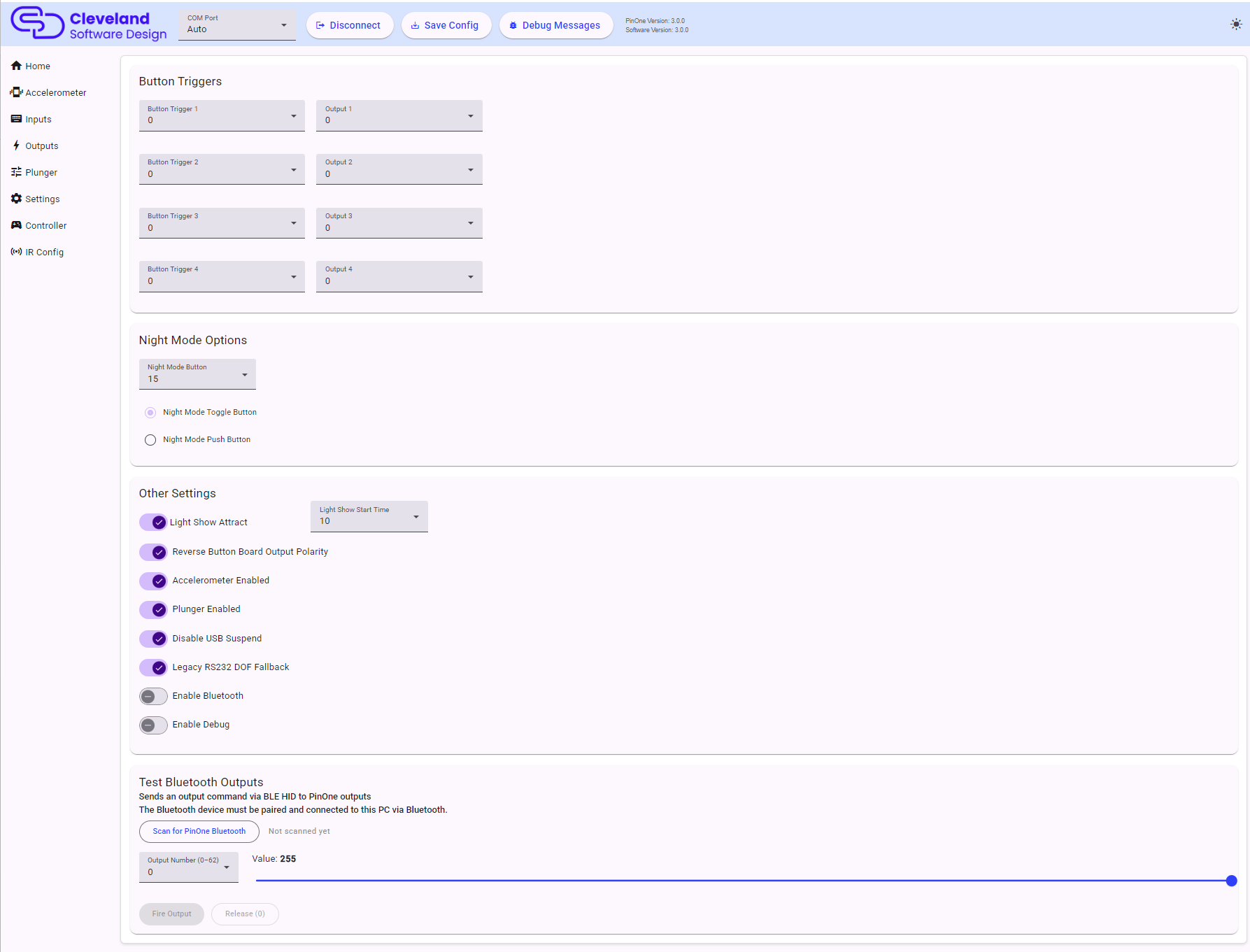Click Scan for PinOne Bluetooth button
The height and width of the screenshot is (952, 1250).
[199, 831]
